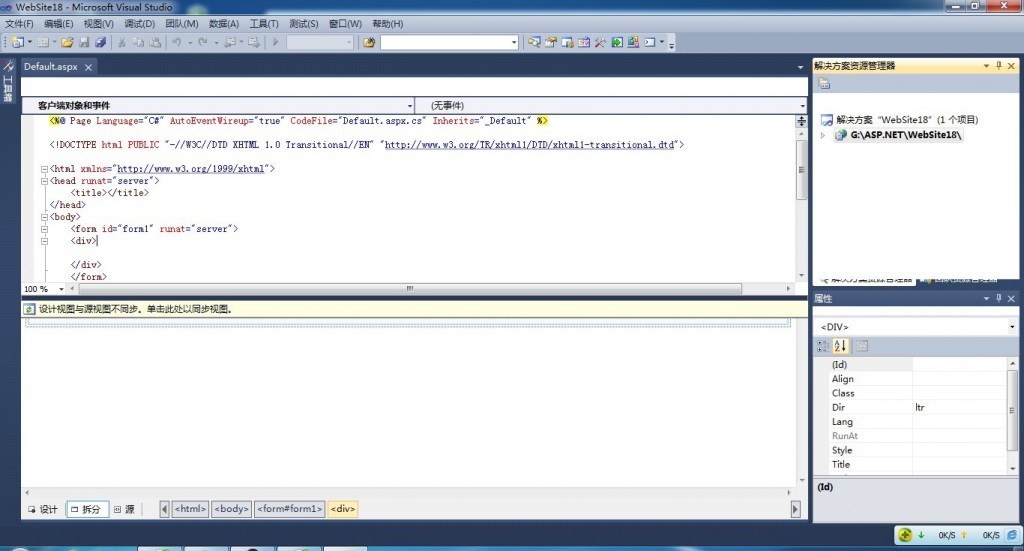Click the Property Pages icon in Properties
1024x551 pixels.
point(862,346)
